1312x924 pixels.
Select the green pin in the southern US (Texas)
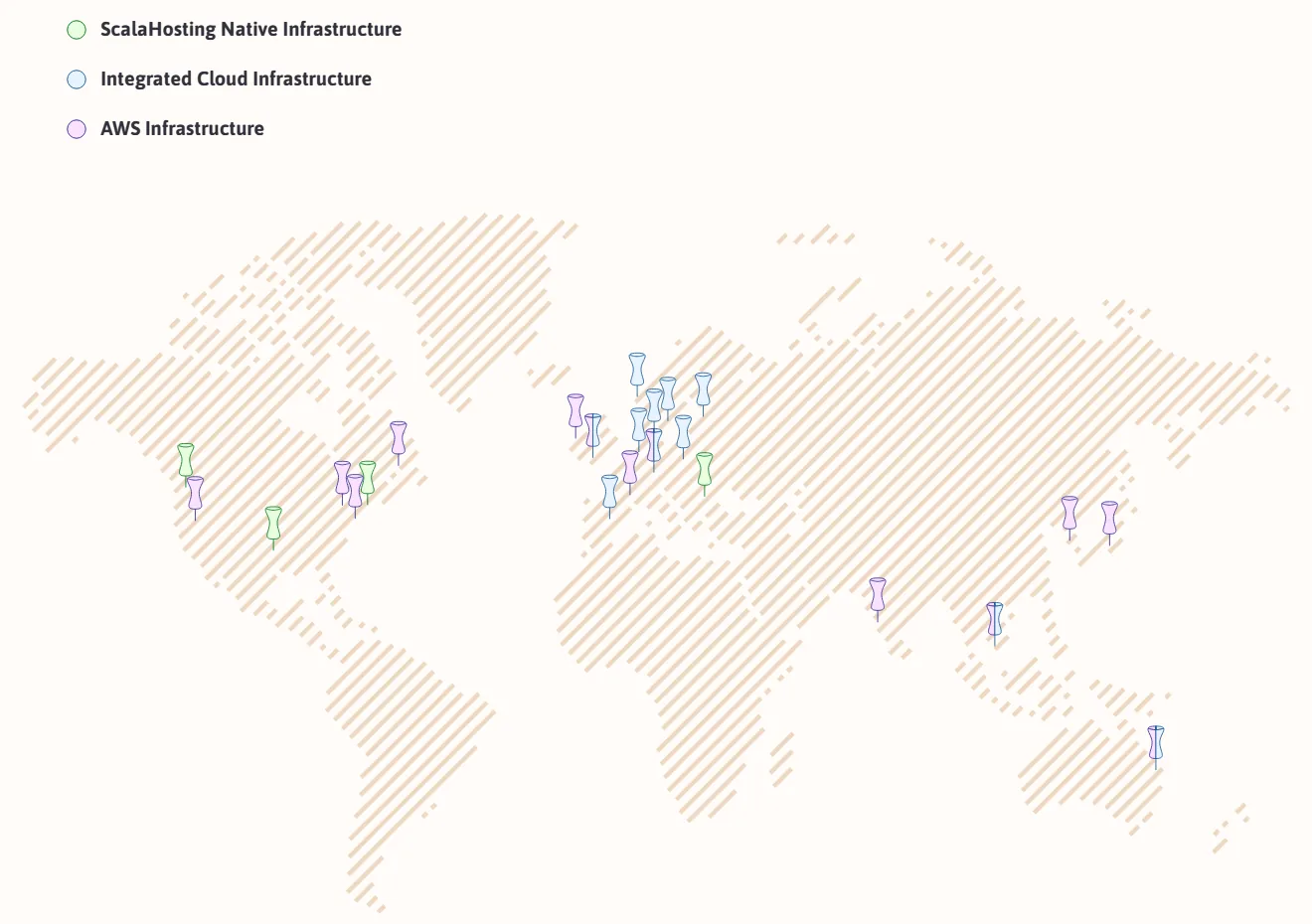pyautogui.click(x=273, y=526)
